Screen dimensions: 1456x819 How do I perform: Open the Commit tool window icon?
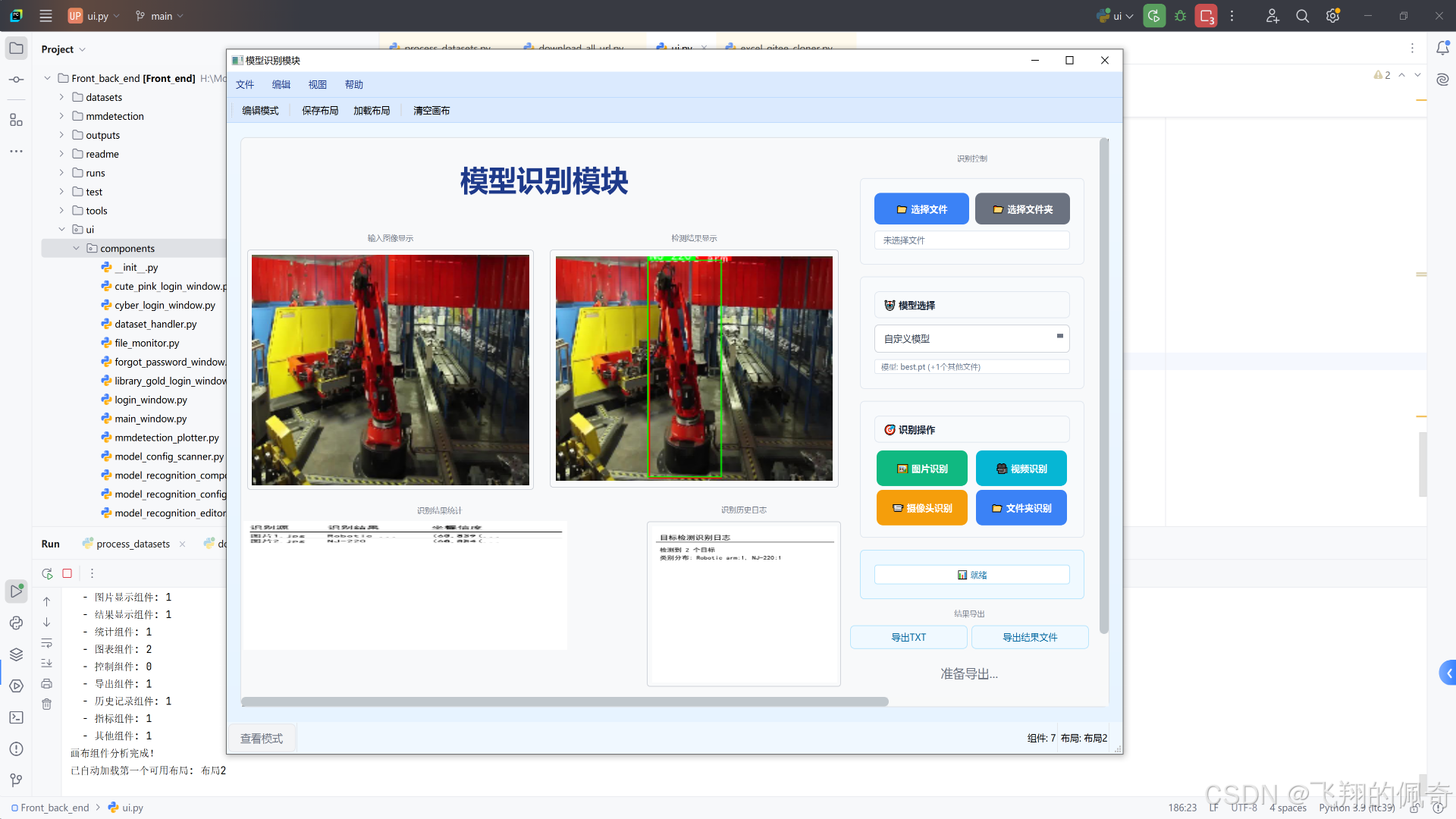(x=16, y=80)
